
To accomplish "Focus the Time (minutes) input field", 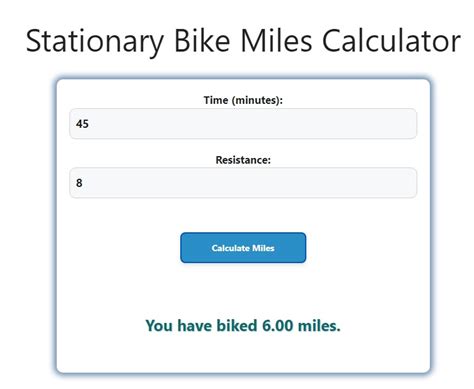I will pos(243,124).
